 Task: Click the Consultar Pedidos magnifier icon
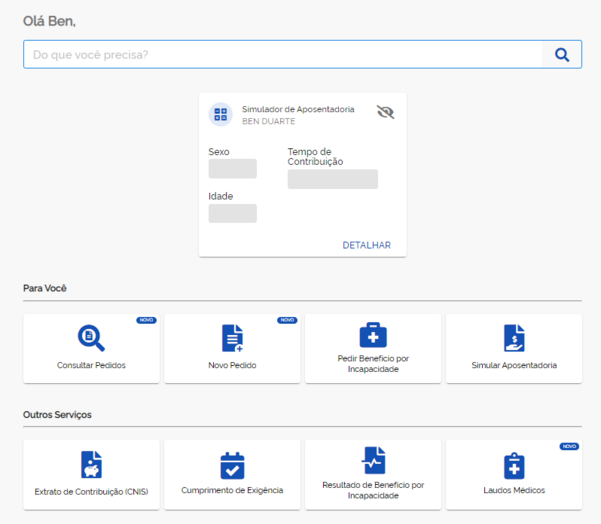[91, 338]
